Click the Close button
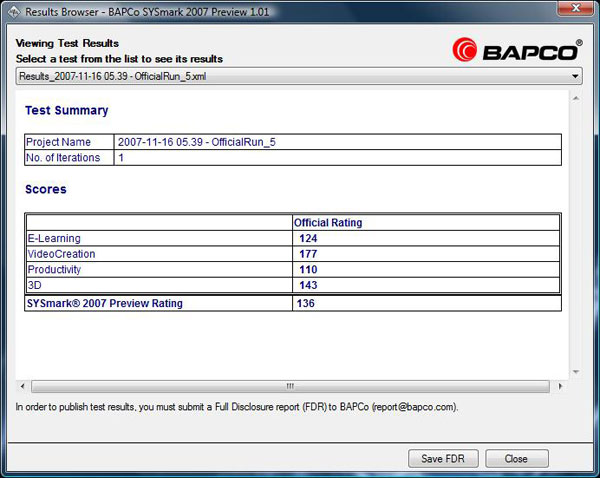Screen dimensions: 600x478 click(517, 458)
